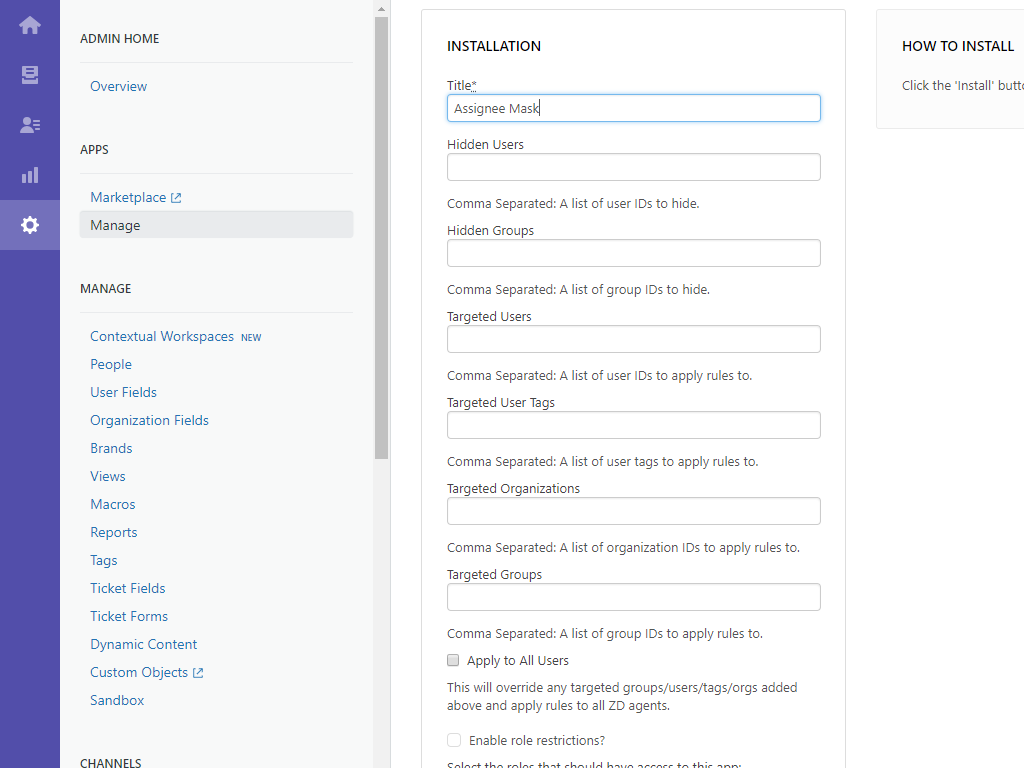Open the Macros page
The image size is (1024, 768).
click(x=112, y=504)
